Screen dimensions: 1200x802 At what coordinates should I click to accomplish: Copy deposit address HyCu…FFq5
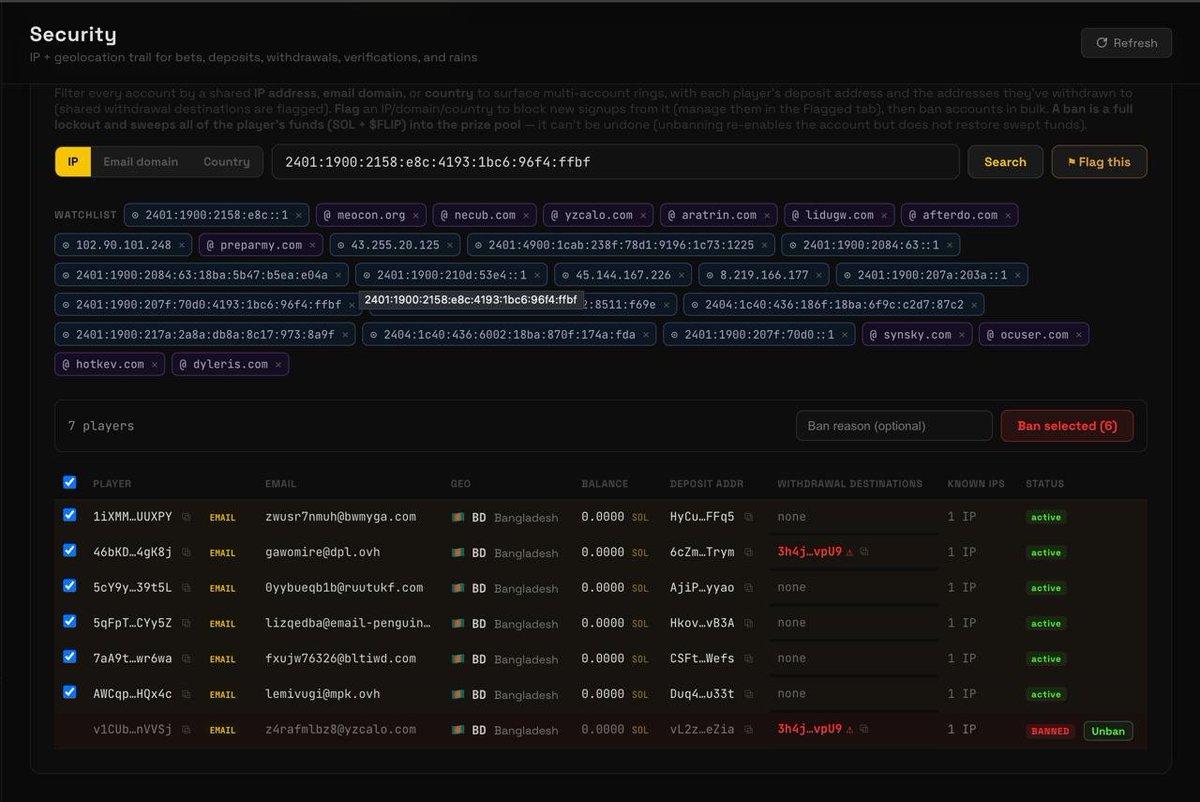click(x=748, y=517)
